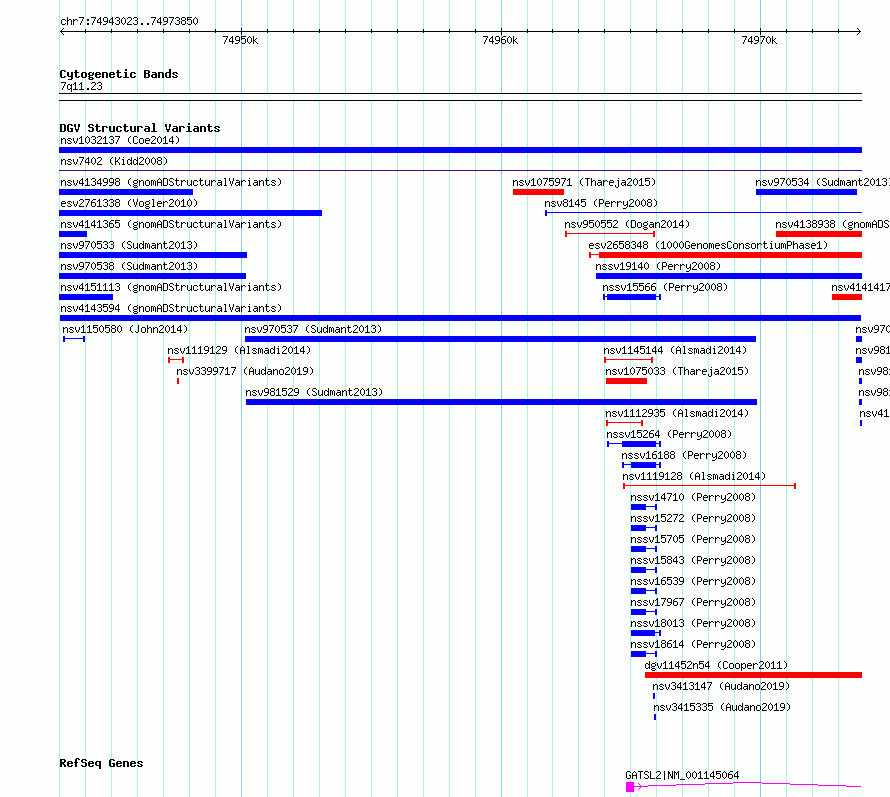Select nsv1150580 (John2014) label
Image resolution: width=890 pixels, height=797 pixels.
[x=125, y=329]
